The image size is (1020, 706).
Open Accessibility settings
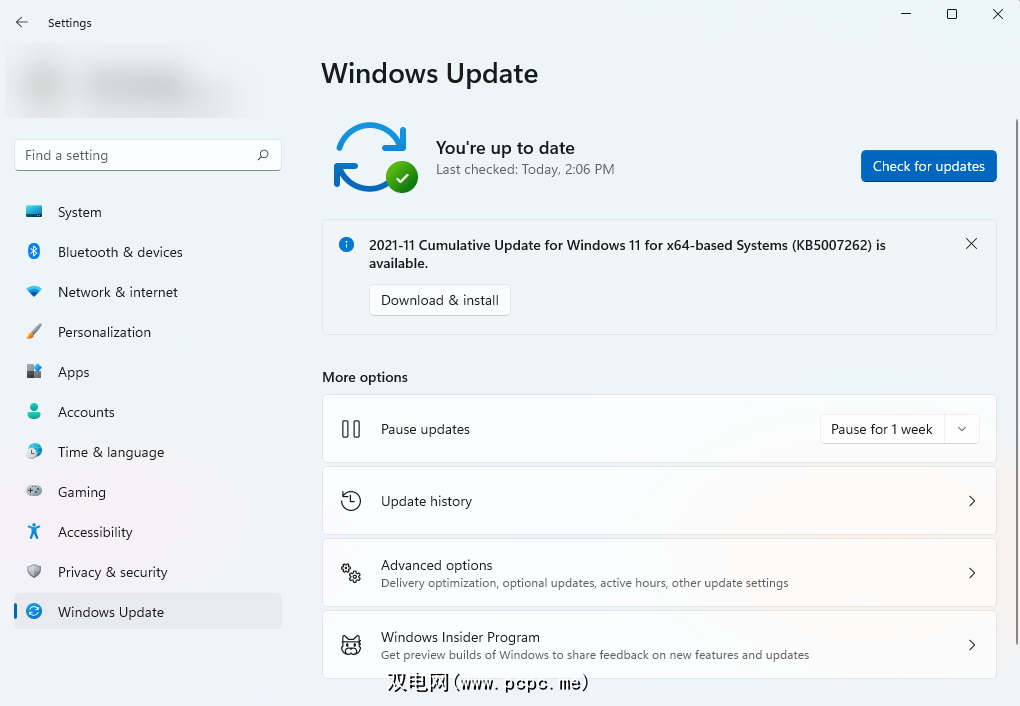click(x=148, y=532)
